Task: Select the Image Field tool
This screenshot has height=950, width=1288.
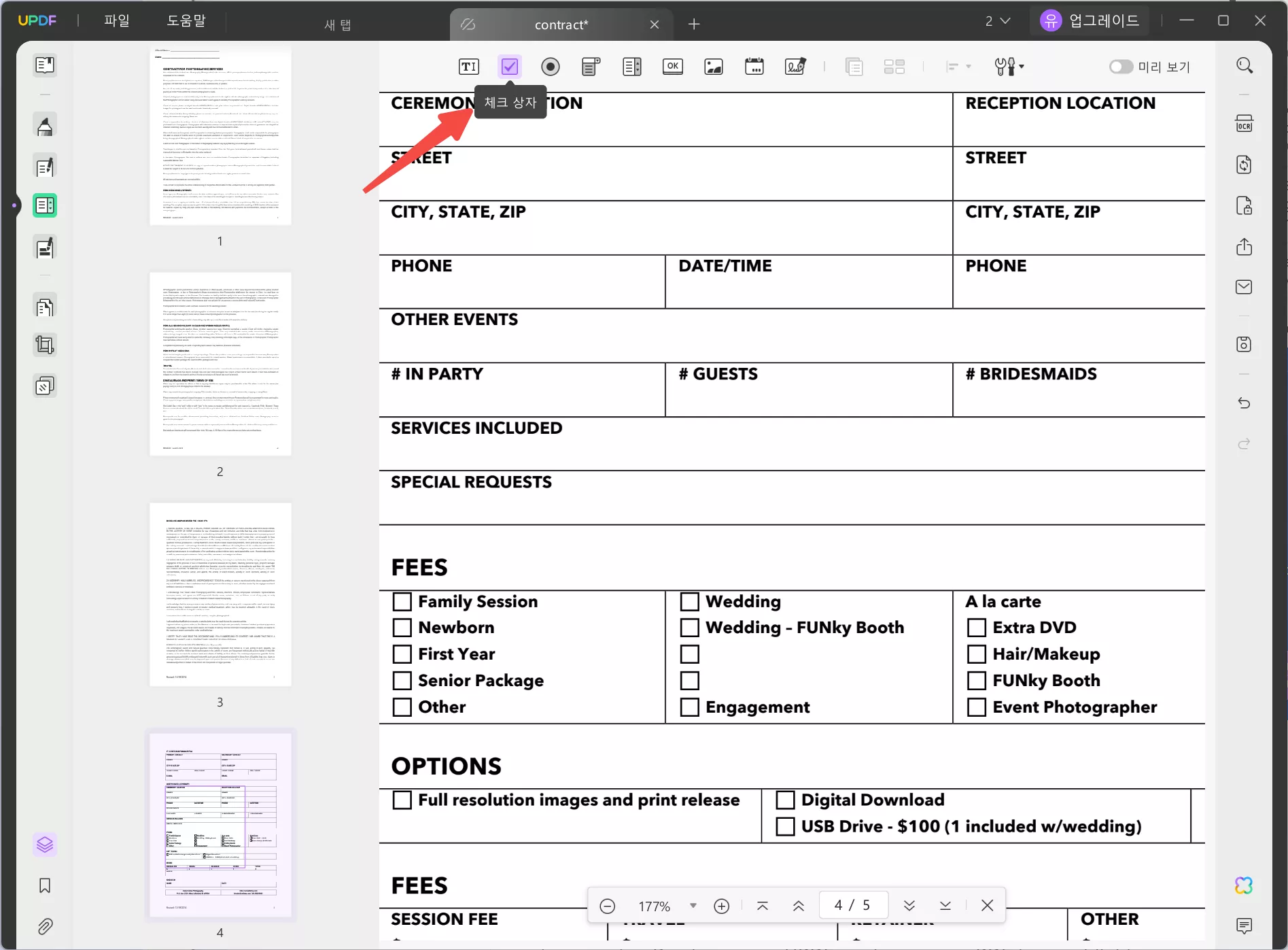Action: pos(714,67)
